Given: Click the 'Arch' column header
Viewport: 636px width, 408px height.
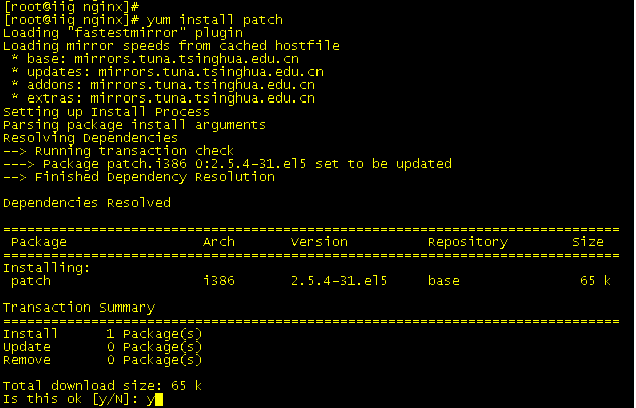Looking at the screenshot, I should click(x=219, y=242).
